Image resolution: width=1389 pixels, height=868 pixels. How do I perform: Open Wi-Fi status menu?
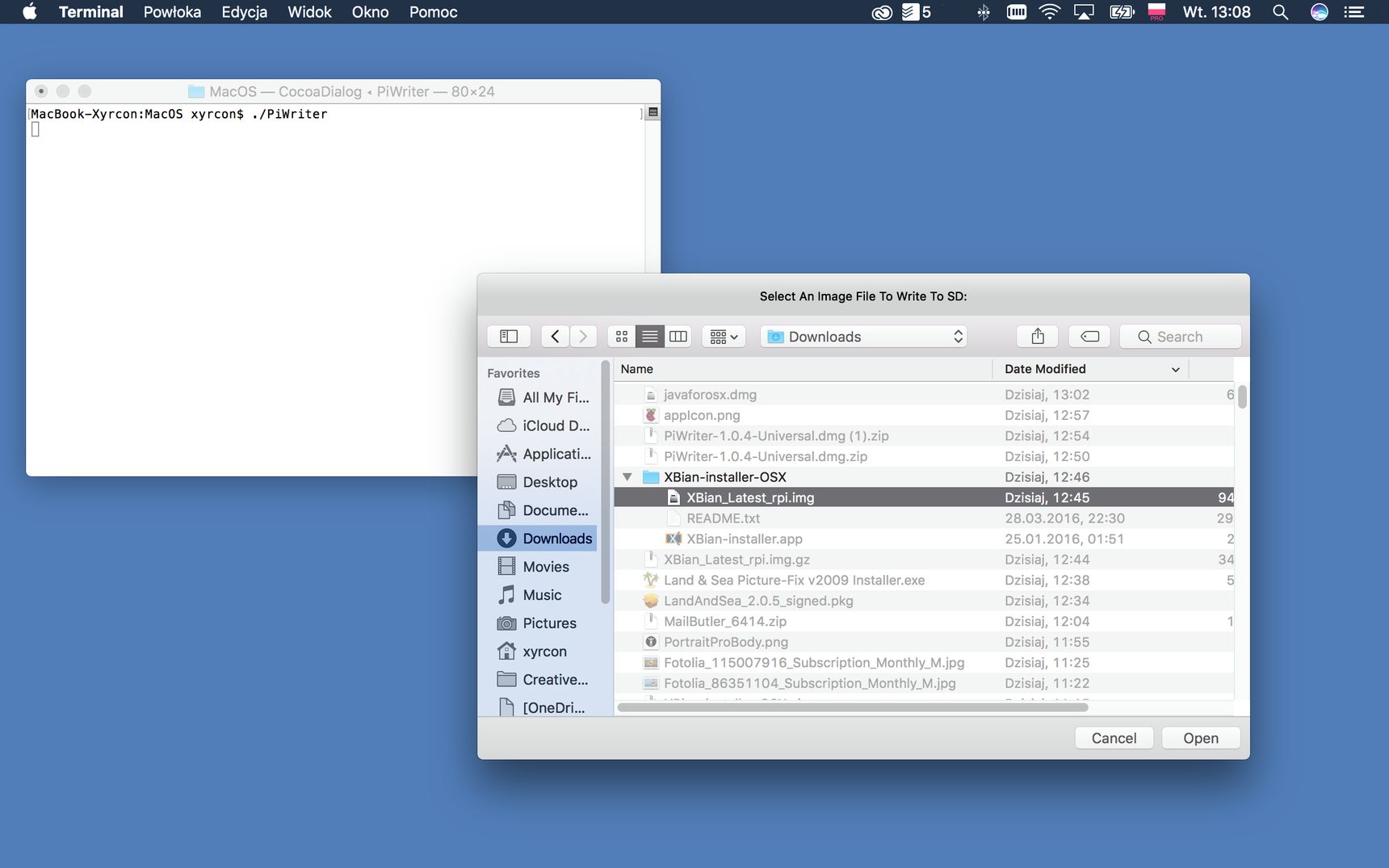pyautogui.click(x=1049, y=12)
